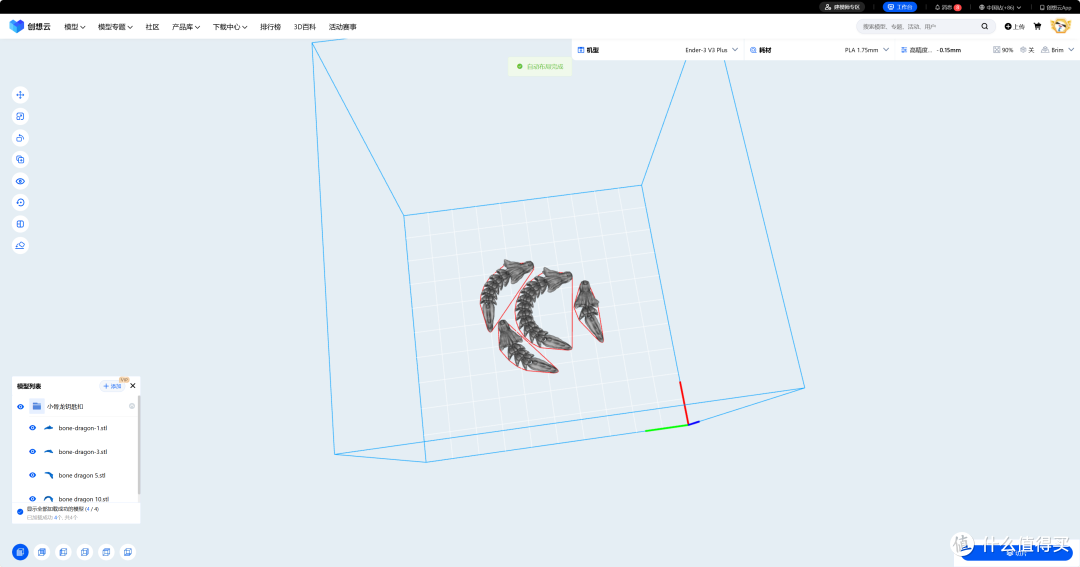The image size is (1080, 567).
Task: Open the 产品库 menu dropdown
Action: coord(186,27)
